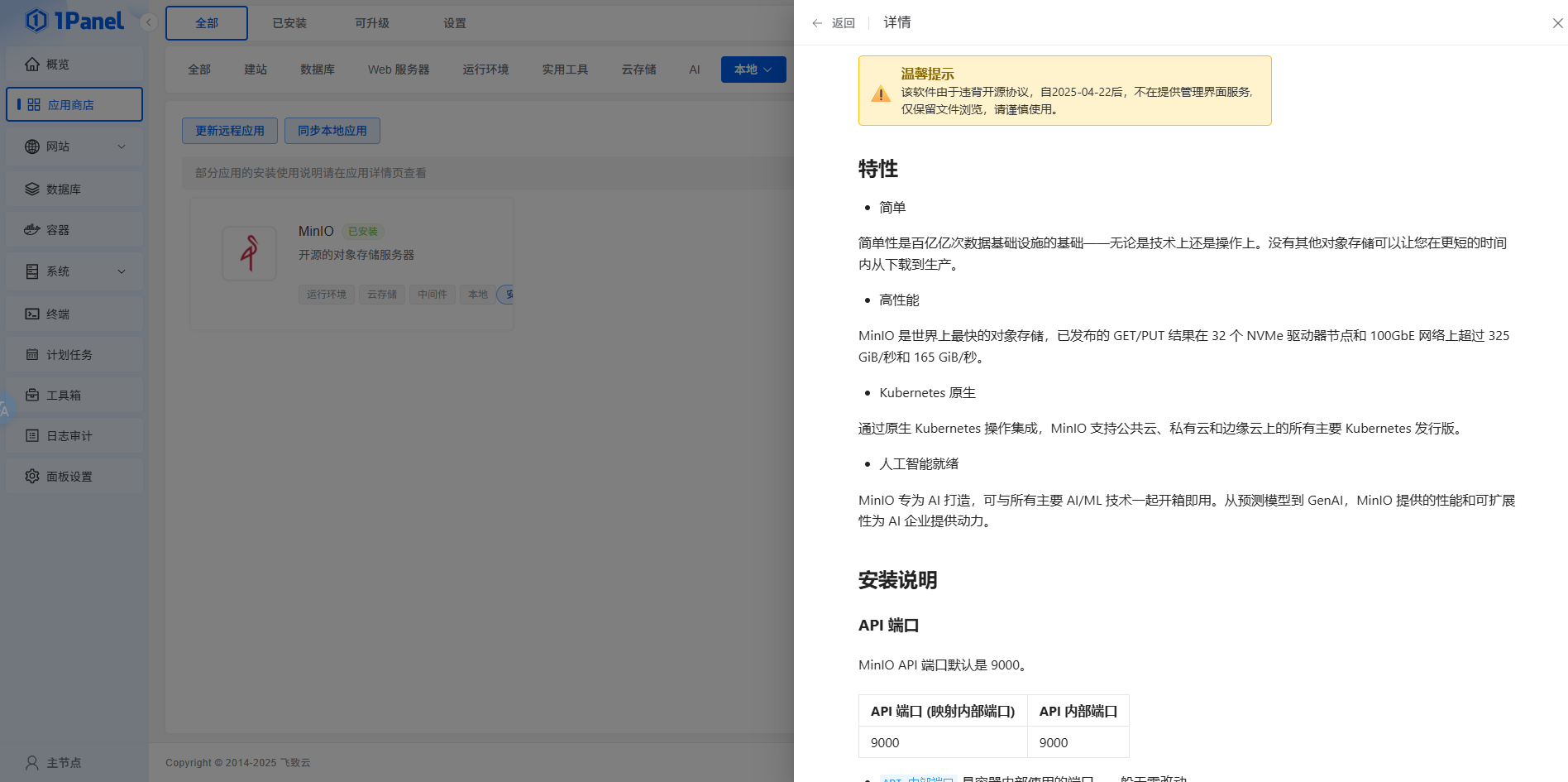Viewport: 1568px width, 782px height.
Task: Click the 特性 heading
Action: click(878, 169)
